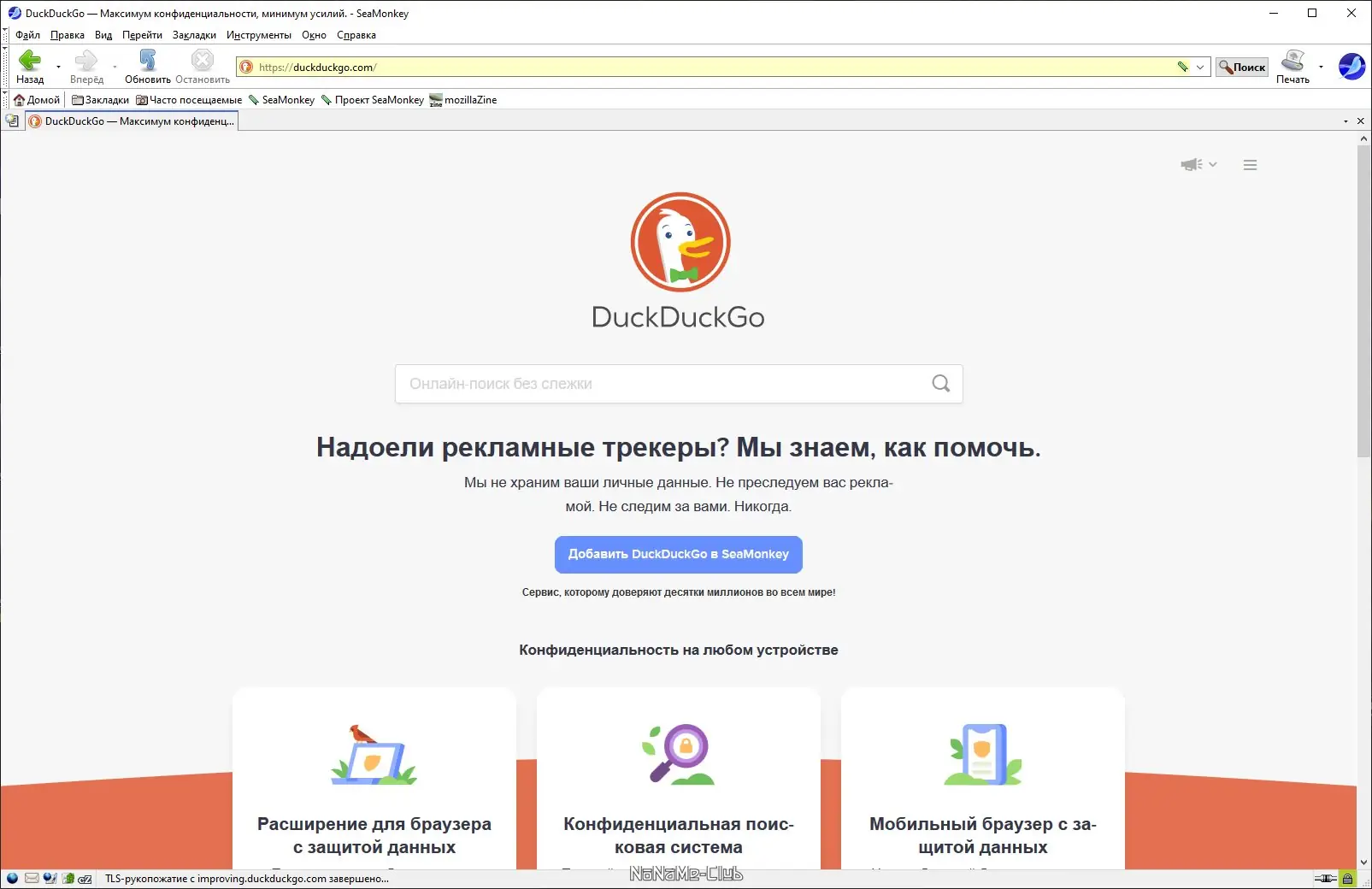Reload the page with Обновить
This screenshot has height=889, width=1372.
148,66
